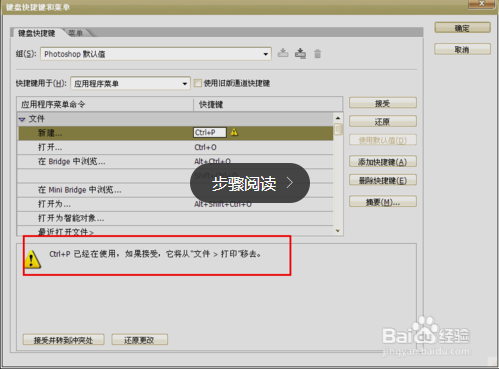The width and height of the screenshot is (499, 369).
Task: Toggle 使用旧版通道快捷键 checkbox
Action: pos(198,83)
